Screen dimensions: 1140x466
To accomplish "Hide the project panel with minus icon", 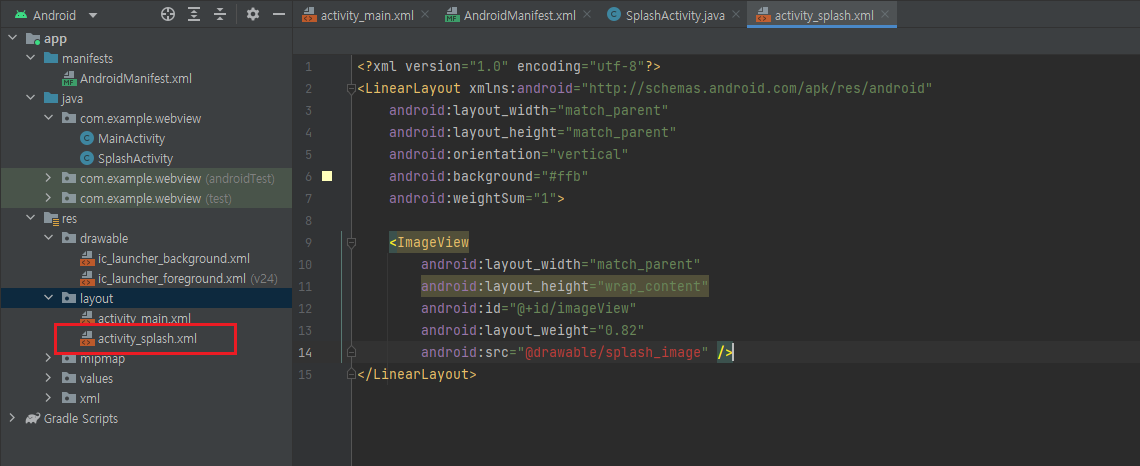I will tap(278, 15).
